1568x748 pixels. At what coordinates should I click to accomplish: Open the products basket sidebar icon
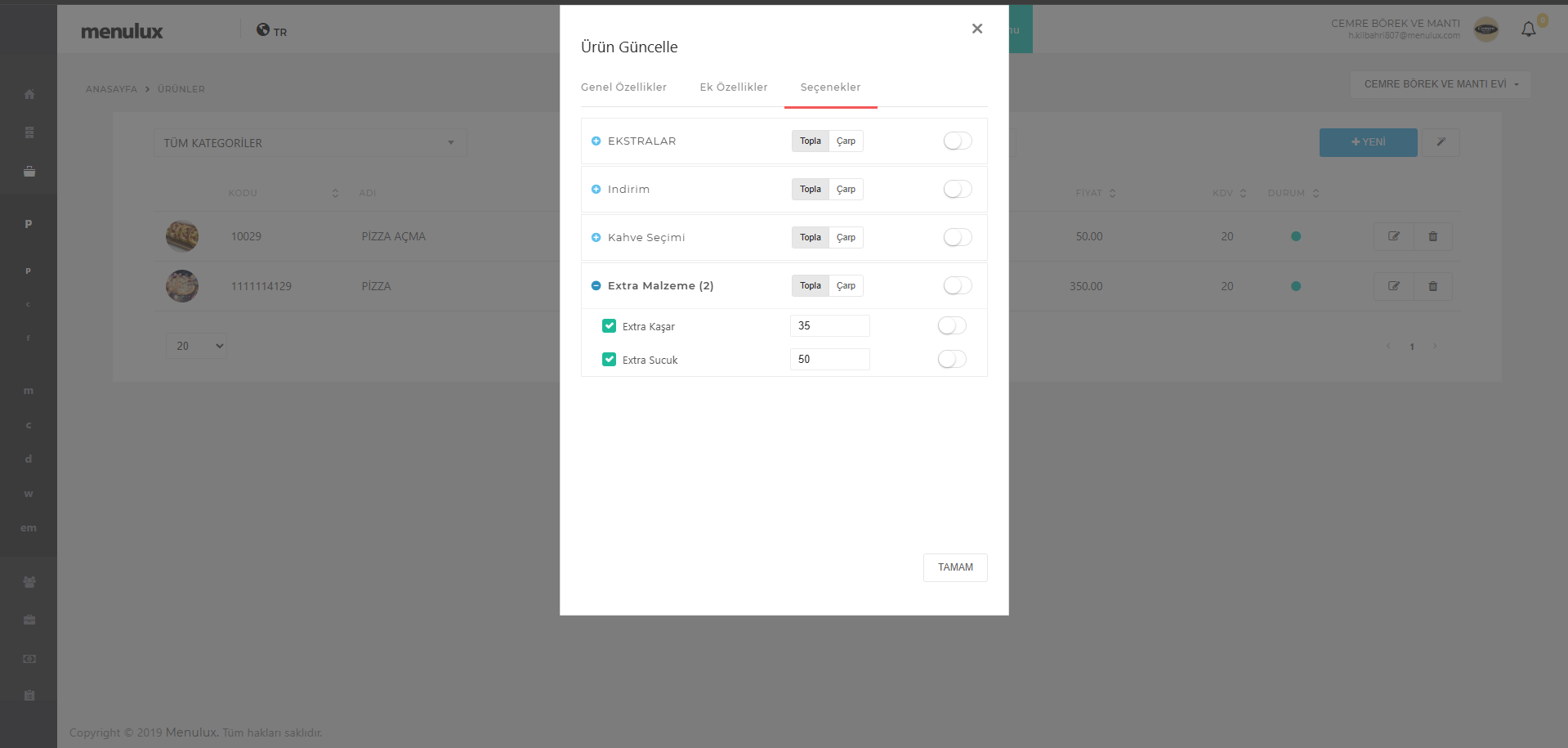point(29,172)
